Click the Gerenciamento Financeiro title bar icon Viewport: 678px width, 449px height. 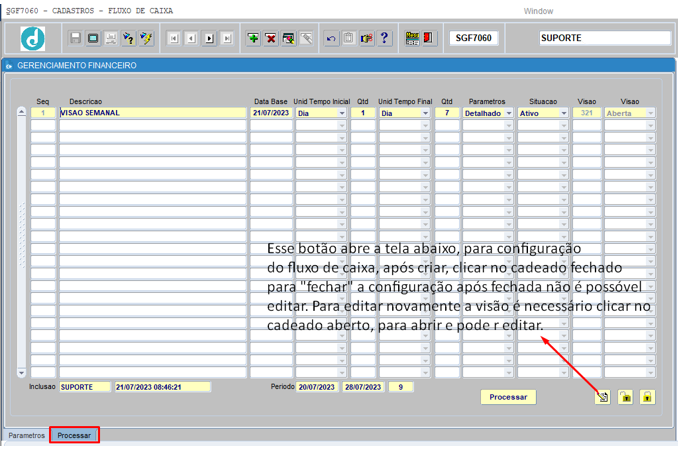click(9, 66)
